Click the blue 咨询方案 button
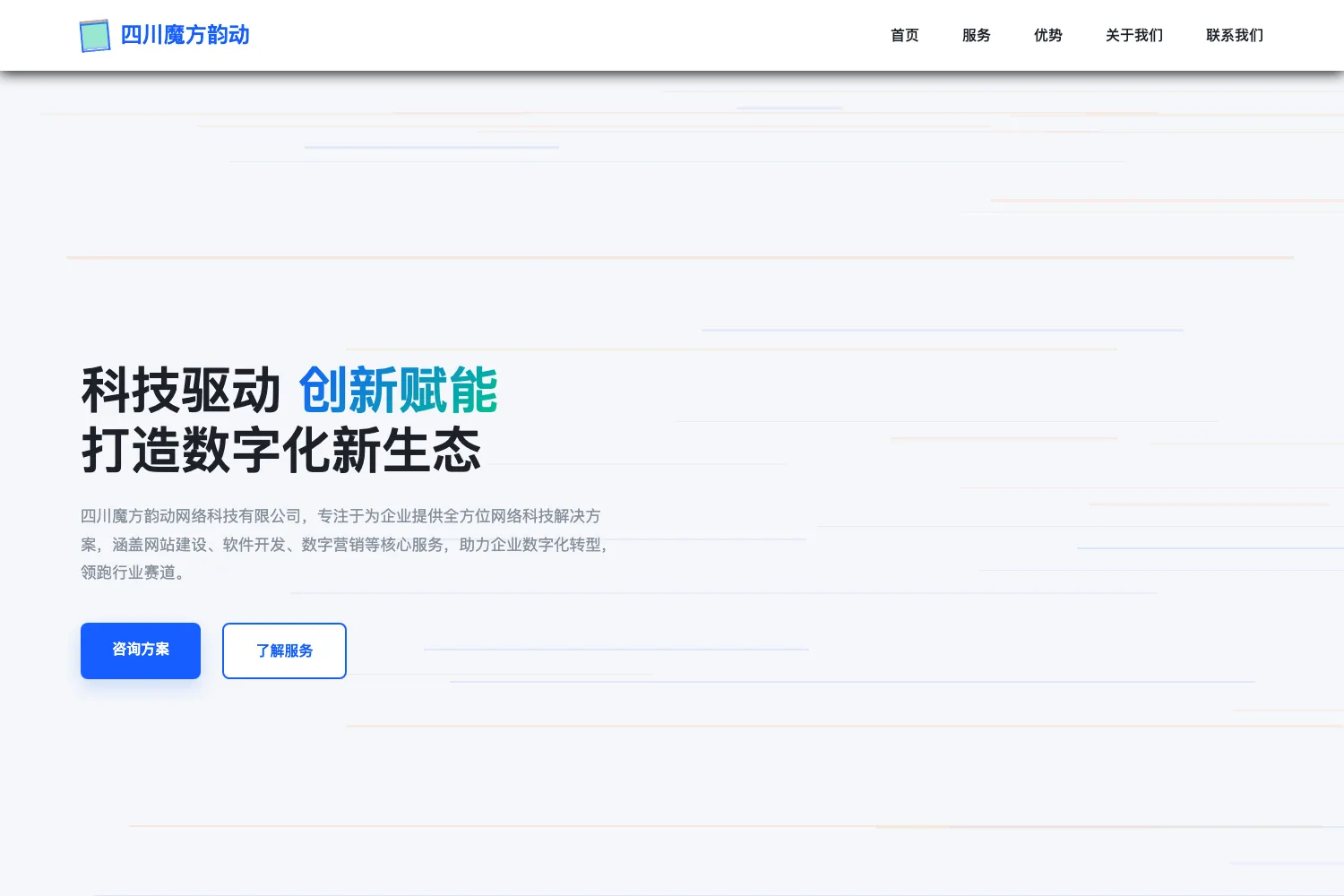The height and width of the screenshot is (896, 1344). [141, 650]
